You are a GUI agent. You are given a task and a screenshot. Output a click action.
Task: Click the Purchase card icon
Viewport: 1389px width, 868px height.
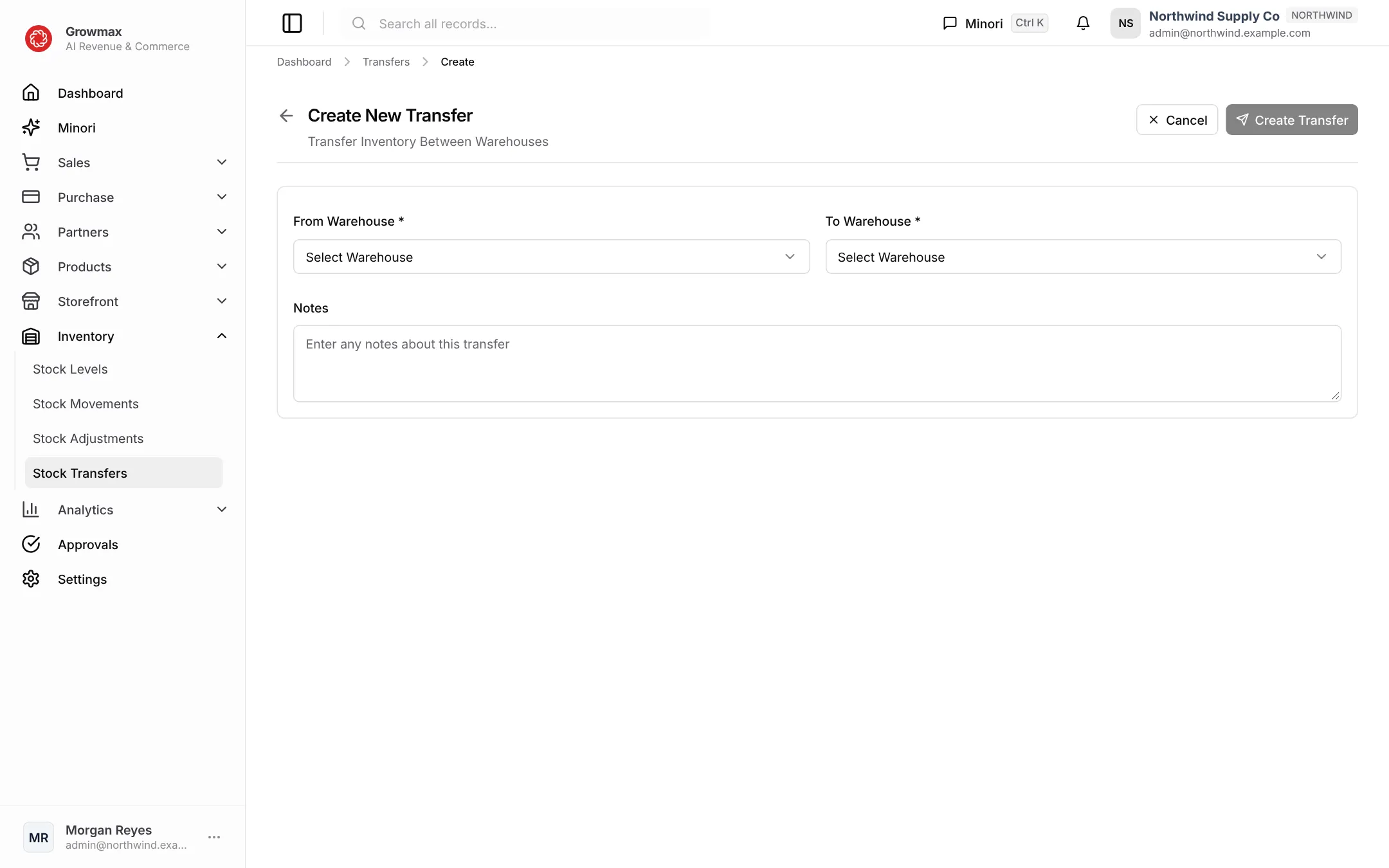pos(31,197)
